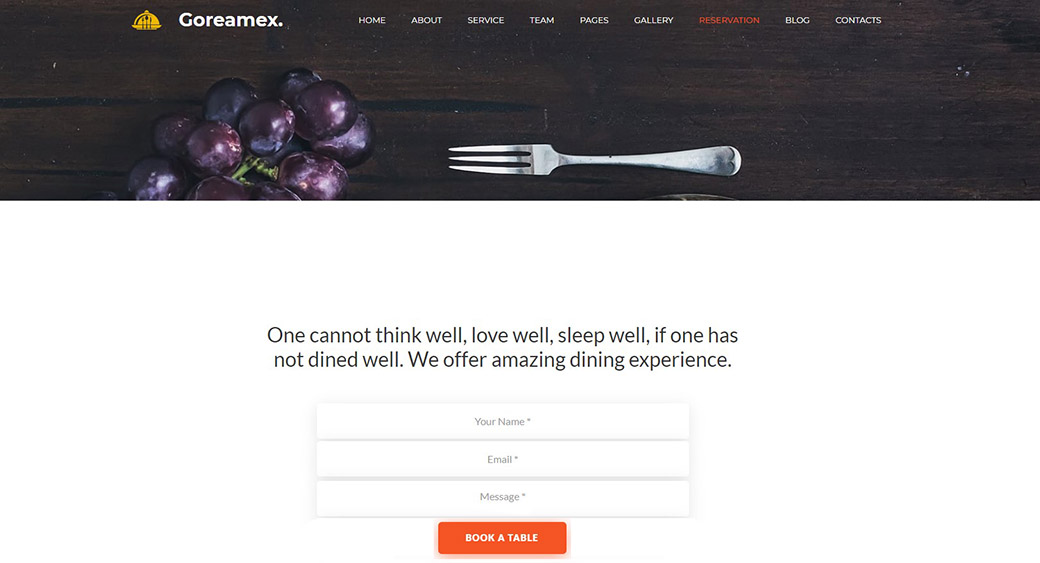Click into the Email field
Image resolution: width=1040 pixels, height=563 pixels.
[503, 459]
